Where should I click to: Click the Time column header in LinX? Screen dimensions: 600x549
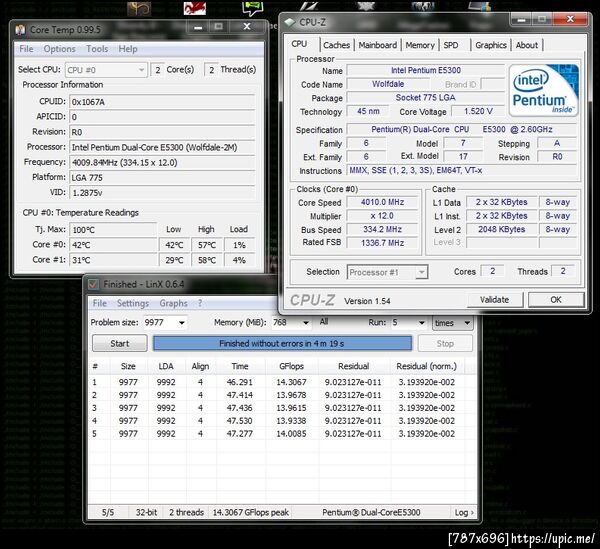click(240, 367)
